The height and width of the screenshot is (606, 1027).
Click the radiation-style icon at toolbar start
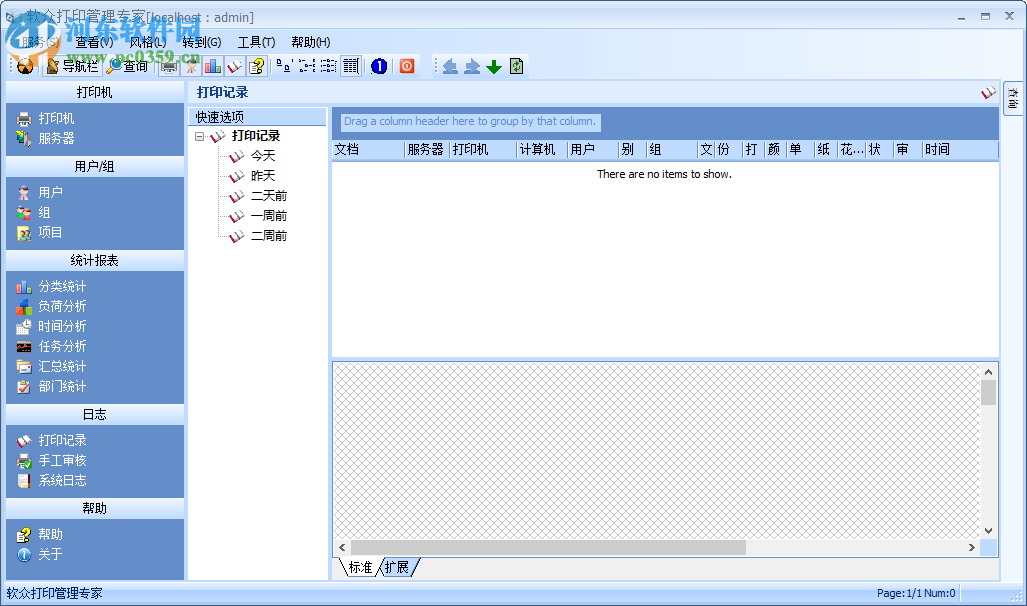(25, 66)
